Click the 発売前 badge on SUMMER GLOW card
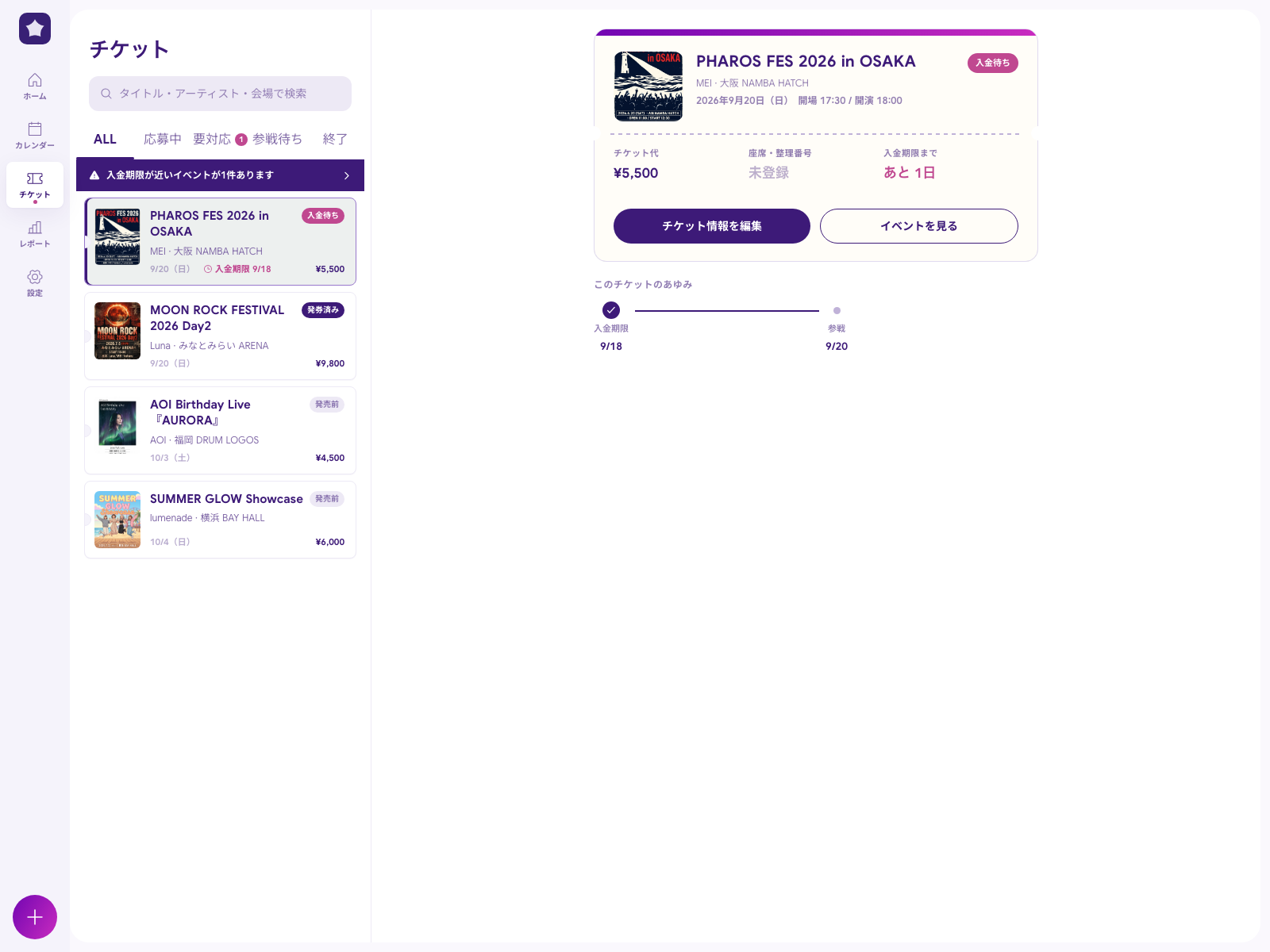The height and width of the screenshot is (952, 1270). click(327, 499)
